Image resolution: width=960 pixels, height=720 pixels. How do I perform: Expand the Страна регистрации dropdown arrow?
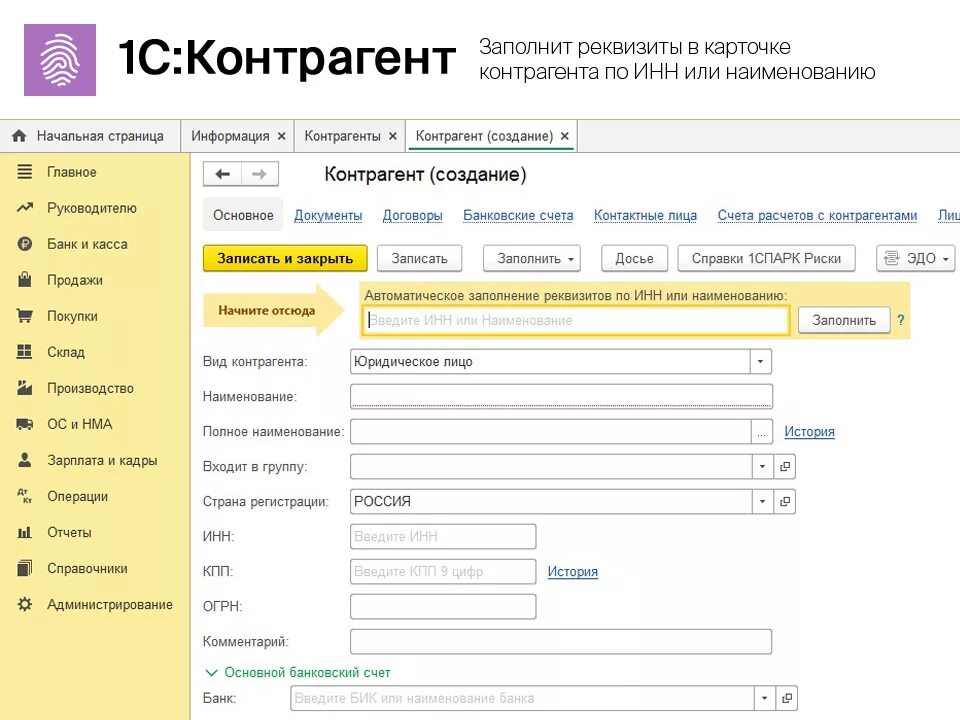pyautogui.click(x=762, y=501)
